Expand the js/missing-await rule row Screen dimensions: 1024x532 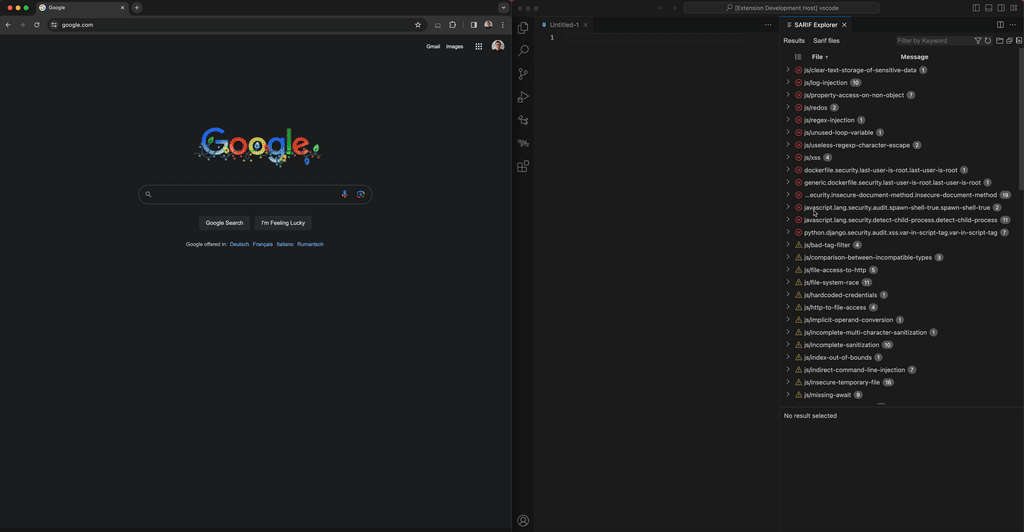click(x=788, y=394)
